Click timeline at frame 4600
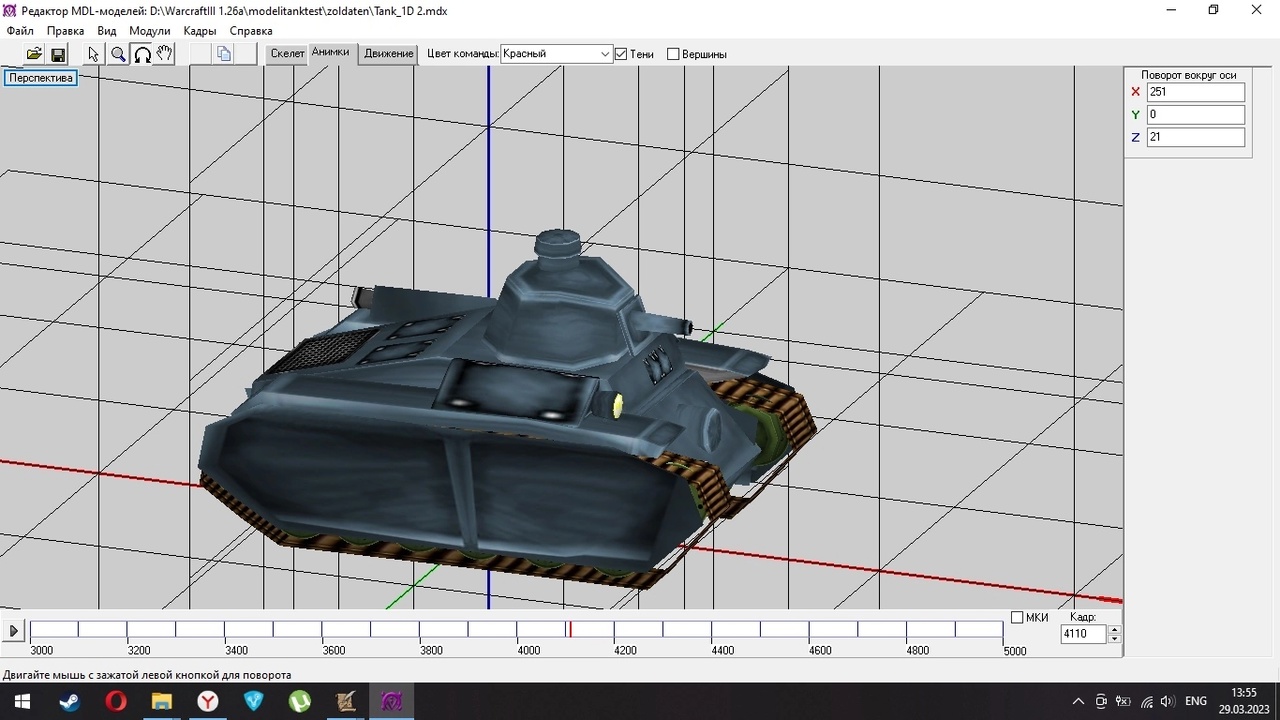Image resolution: width=1280 pixels, height=720 pixels. (809, 629)
